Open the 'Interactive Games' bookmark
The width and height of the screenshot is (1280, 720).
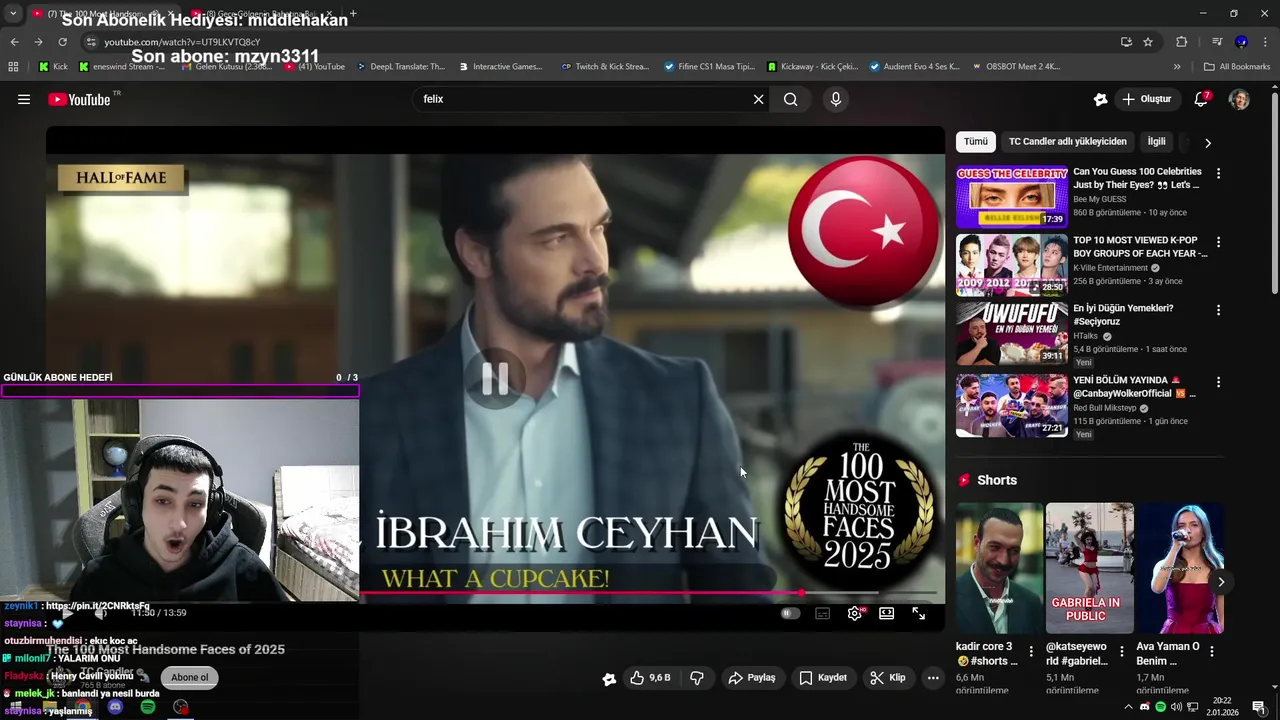point(501,67)
